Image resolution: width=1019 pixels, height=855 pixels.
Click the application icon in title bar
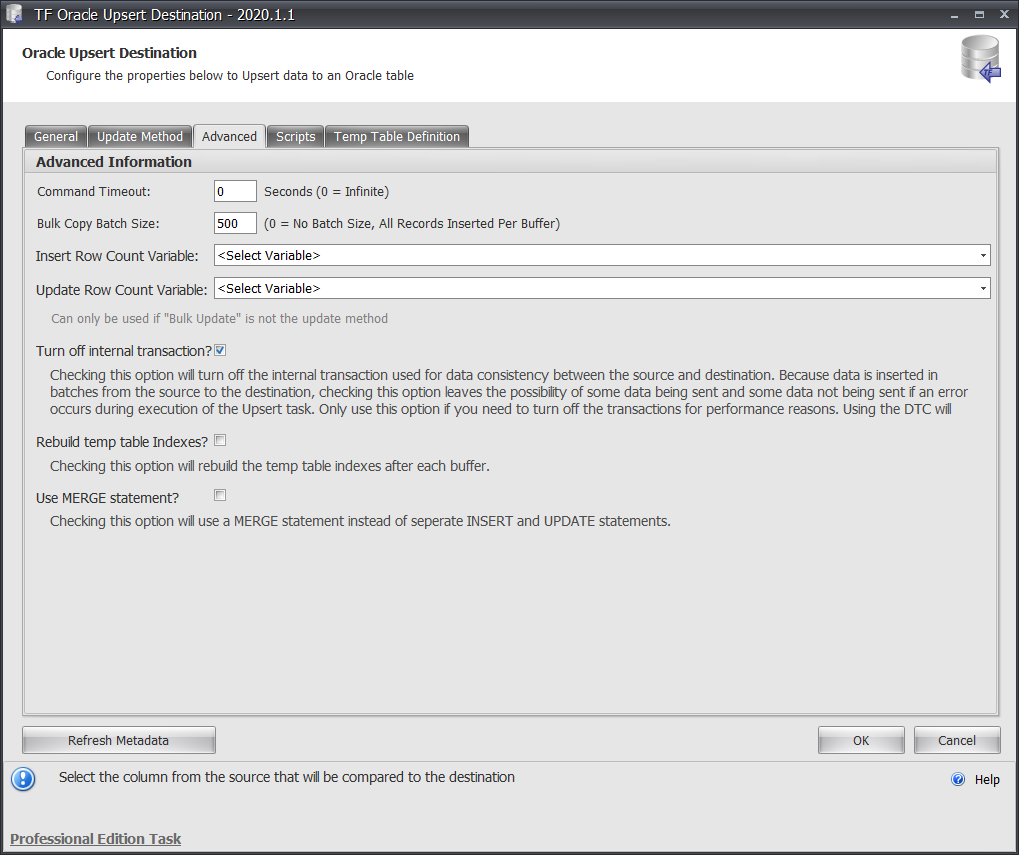click(13, 14)
